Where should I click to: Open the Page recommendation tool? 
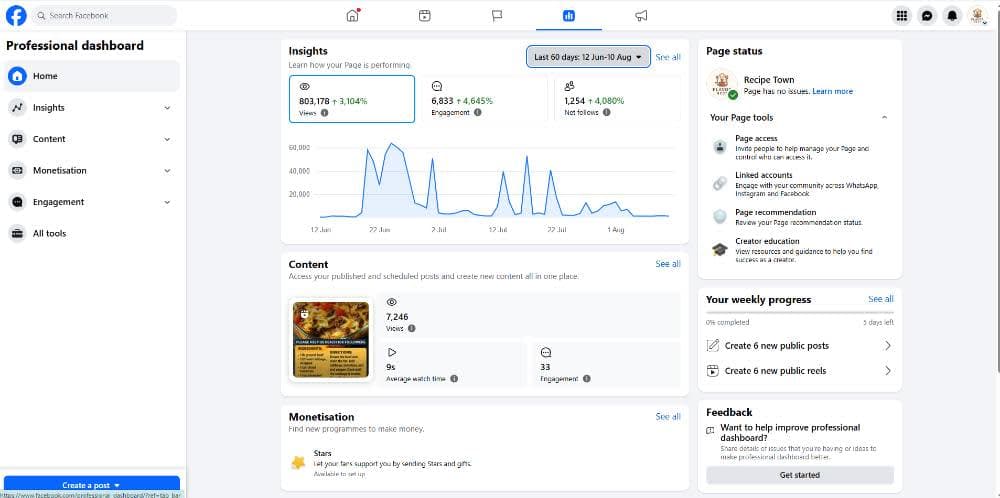pyautogui.click(x=800, y=217)
